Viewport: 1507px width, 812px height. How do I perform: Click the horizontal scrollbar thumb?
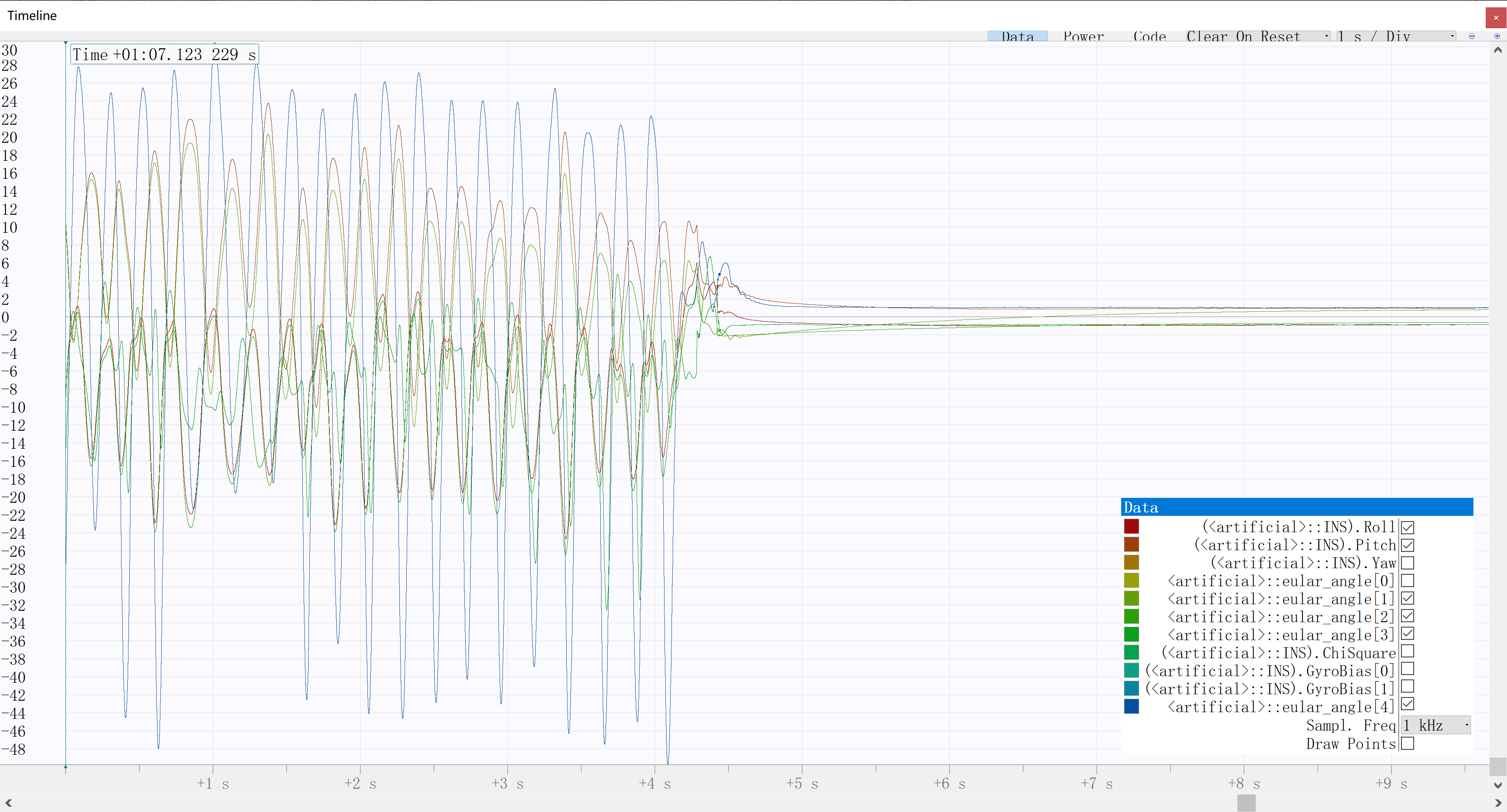pos(1246,803)
